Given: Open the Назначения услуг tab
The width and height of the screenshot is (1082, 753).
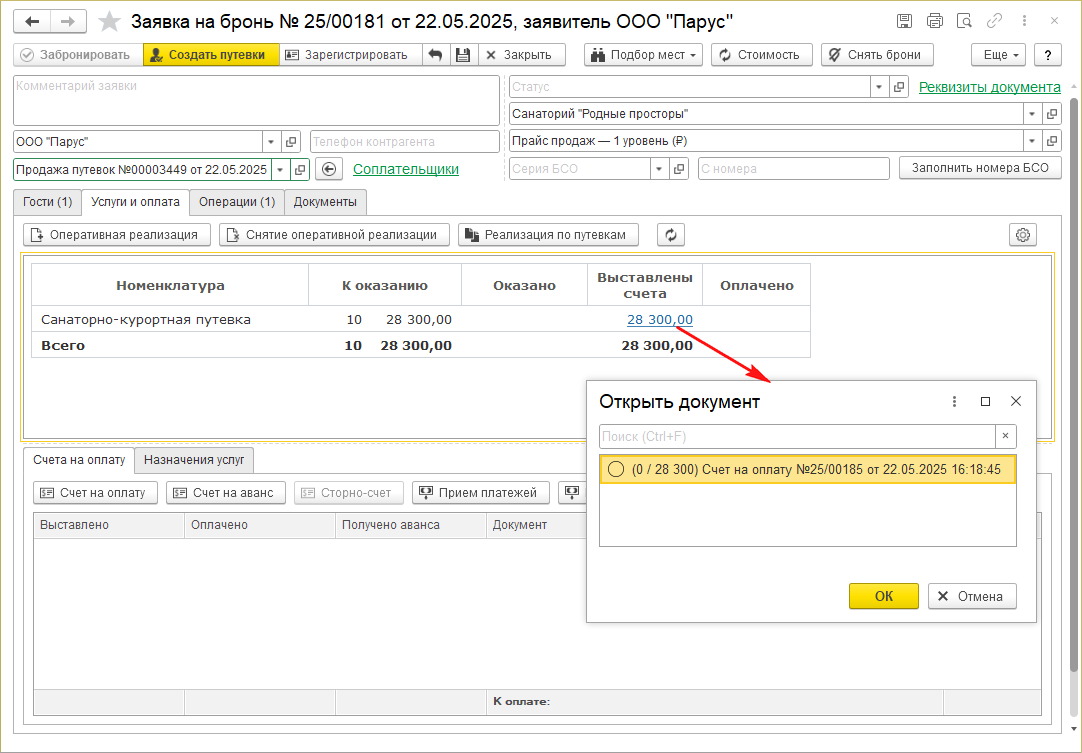Looking at the screenshot, I should coord(195,460).
